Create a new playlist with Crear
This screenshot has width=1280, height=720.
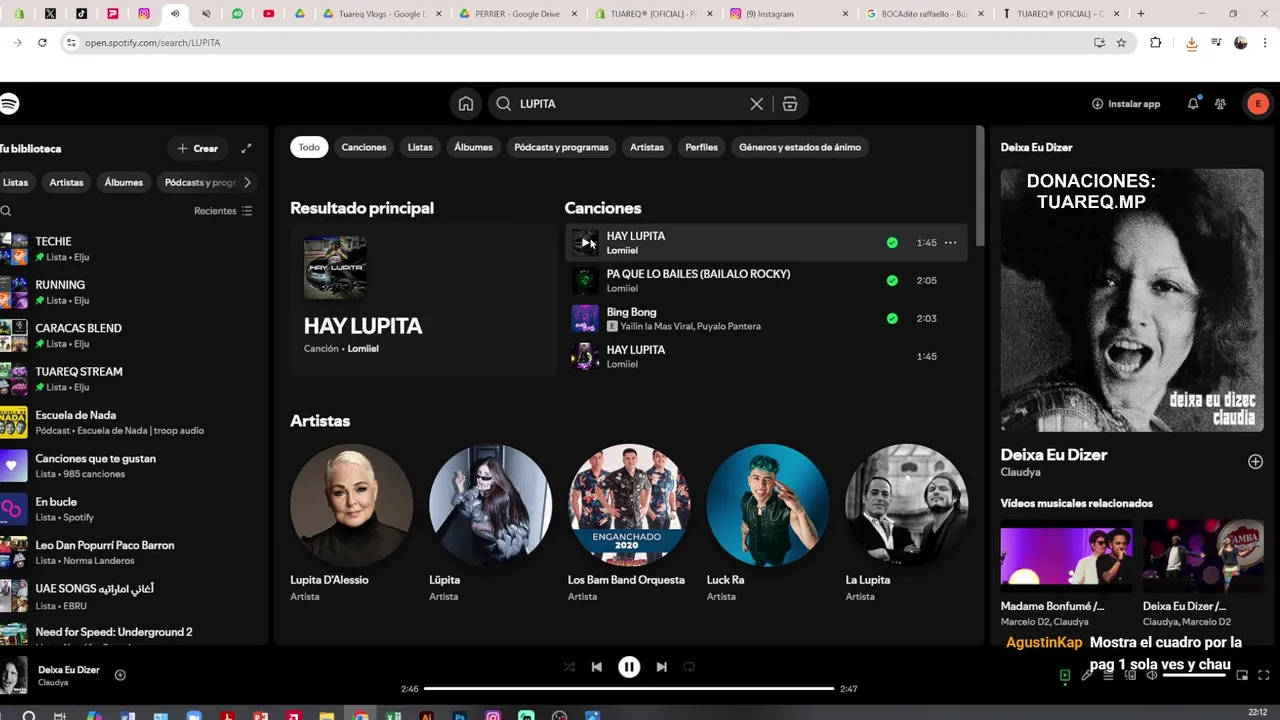tap(197, 148)
